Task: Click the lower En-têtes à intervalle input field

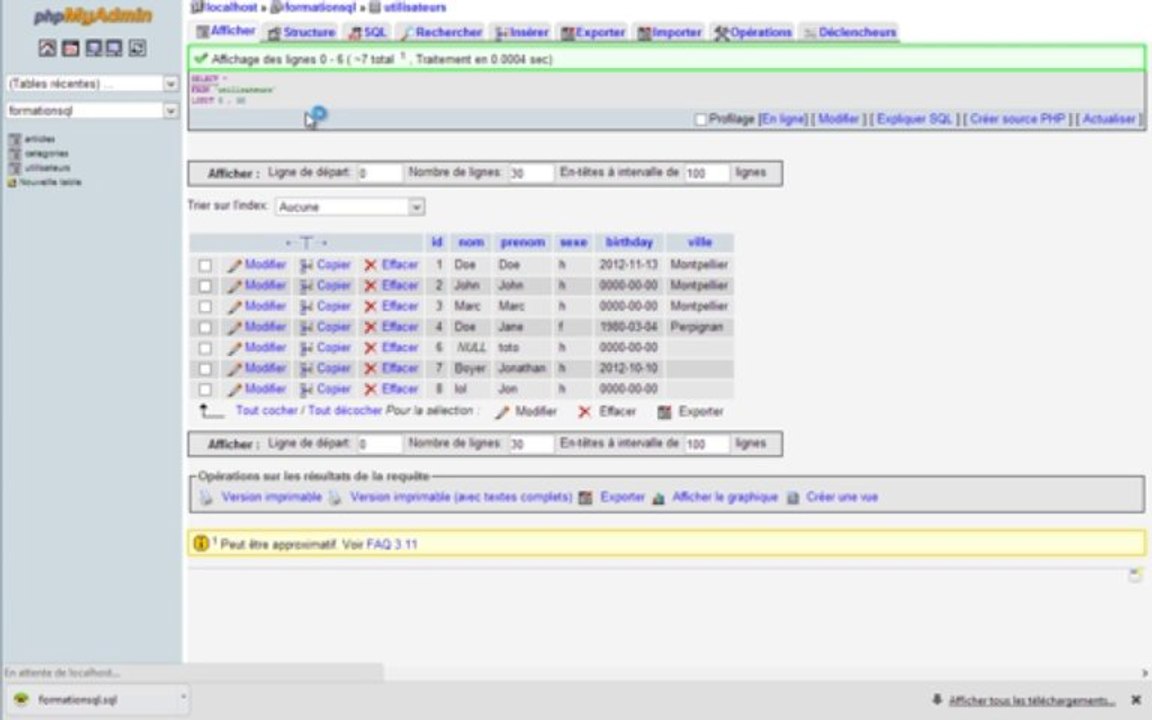Action: pos(707,444)
